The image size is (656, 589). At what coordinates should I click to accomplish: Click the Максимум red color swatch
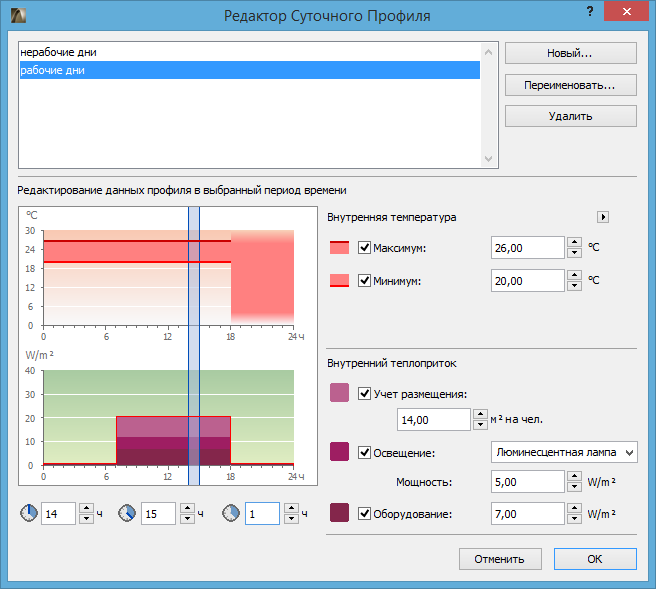339,248
